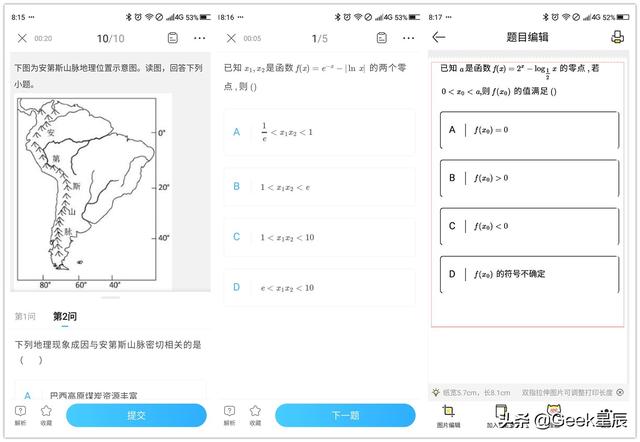Open the answer sheet icon on the 10/10 quiz
Screen dimensions: 640x442
tap(173, 38)
